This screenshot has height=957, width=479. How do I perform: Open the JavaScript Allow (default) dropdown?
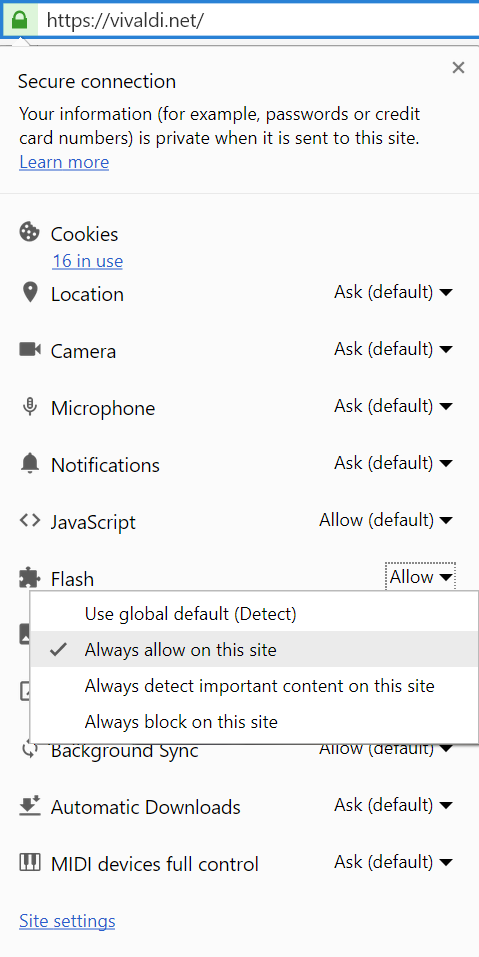(x=386, y=520)
